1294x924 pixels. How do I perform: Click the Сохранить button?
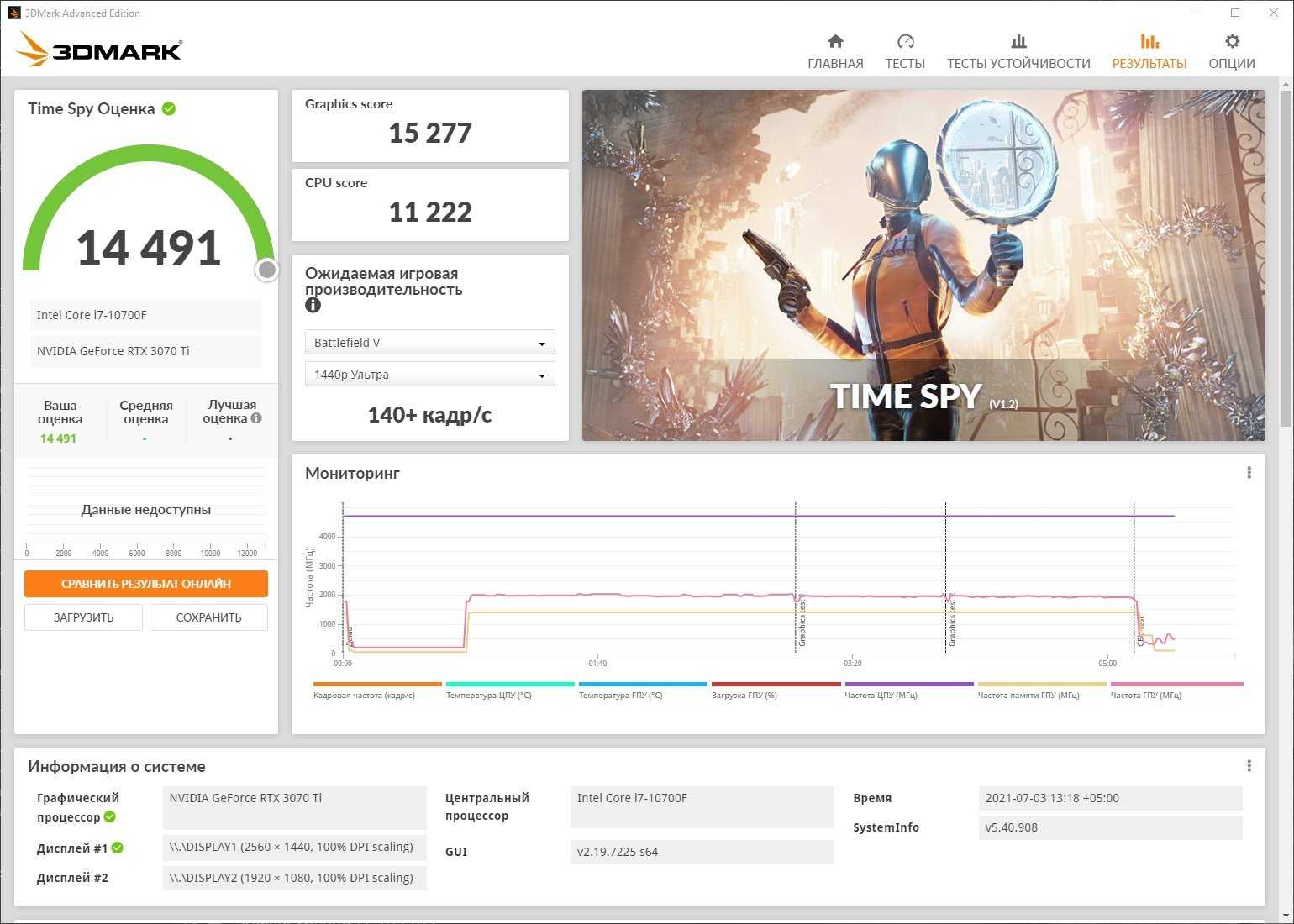208,617
